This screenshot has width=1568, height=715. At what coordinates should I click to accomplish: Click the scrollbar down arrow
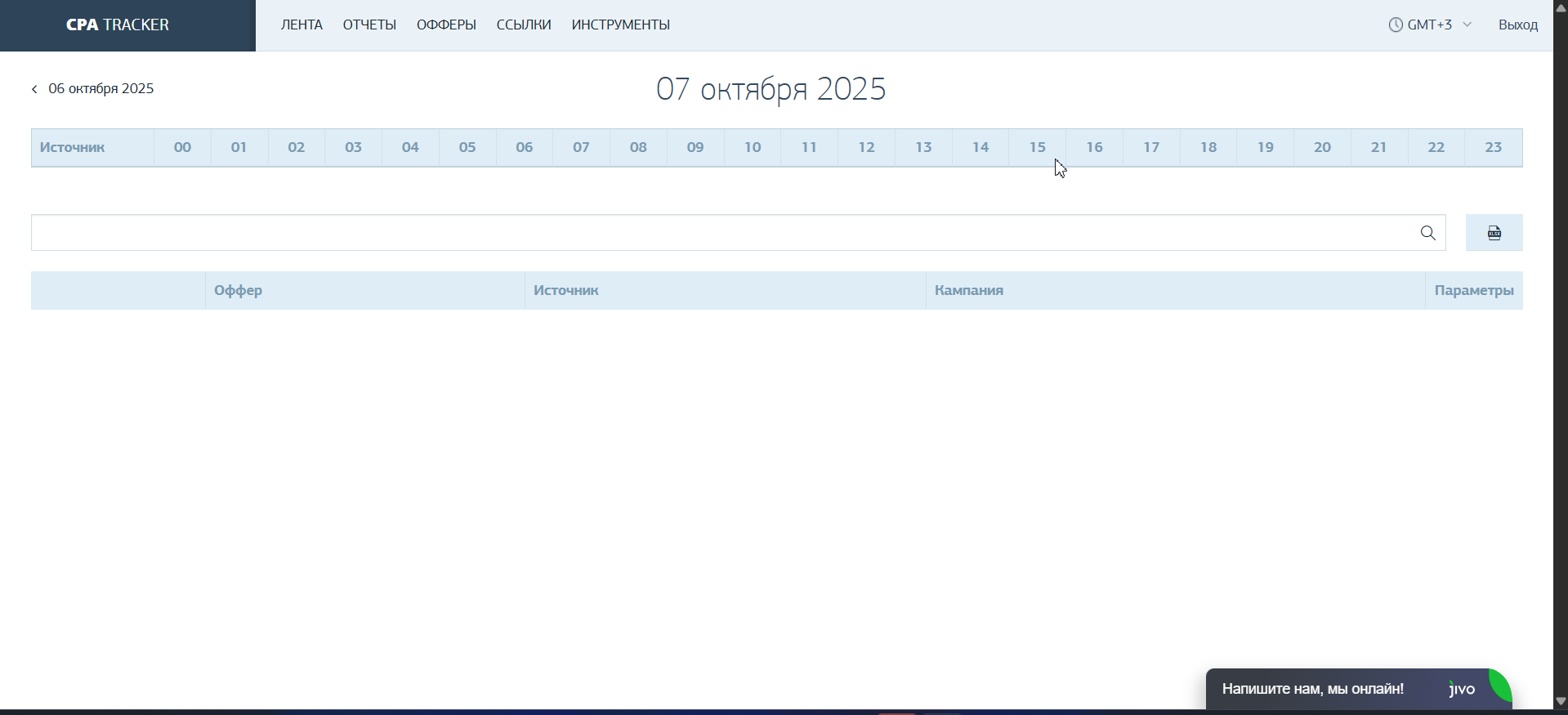click(x=1560, y=701)
